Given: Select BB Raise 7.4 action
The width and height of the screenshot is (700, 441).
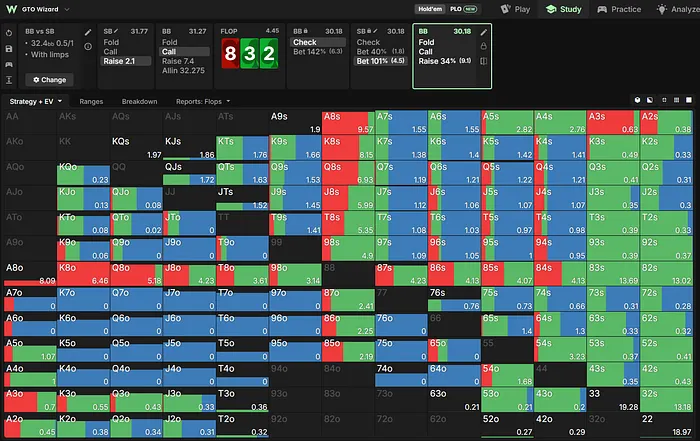Looking at the screenshot, I should [178, 61].
